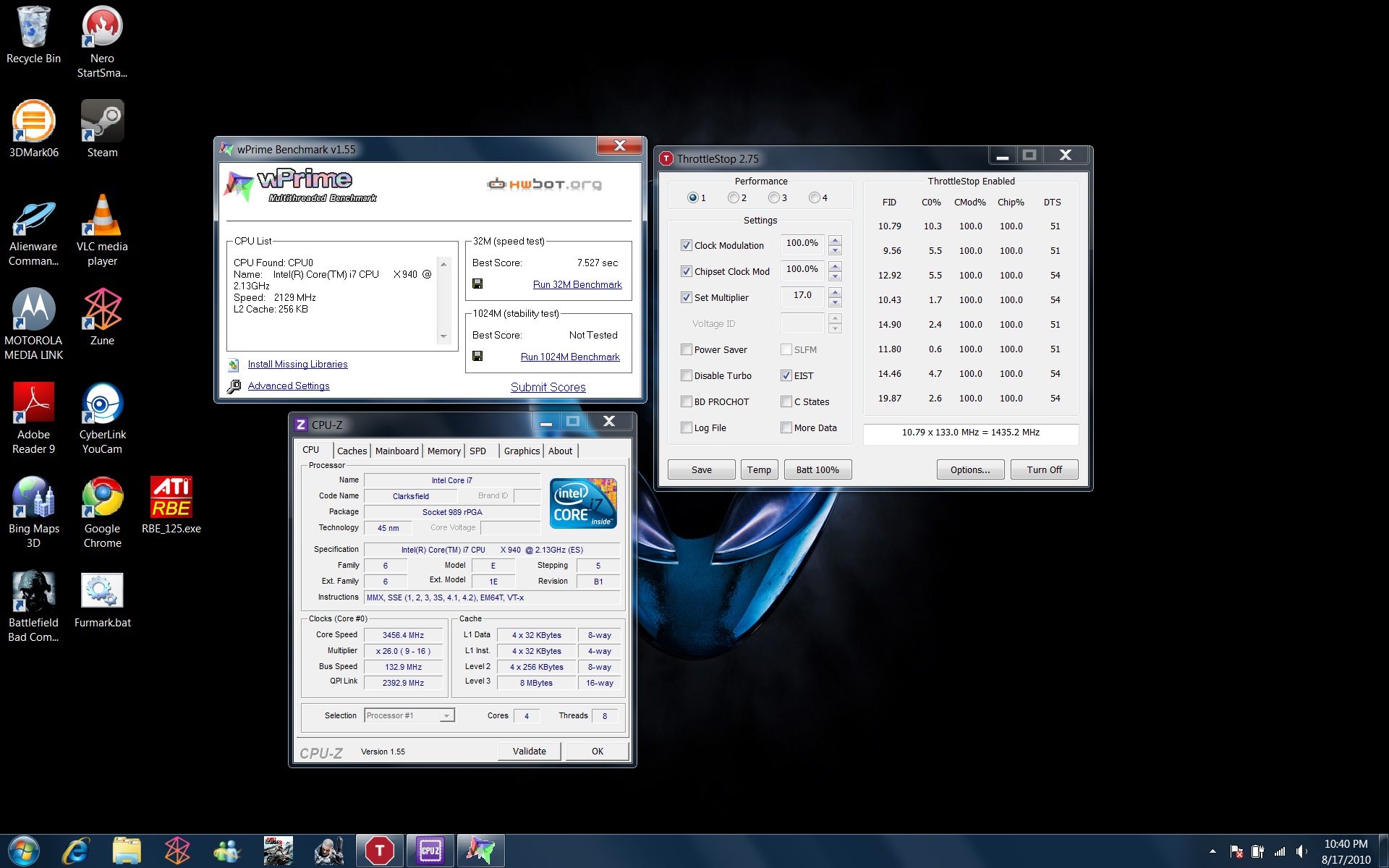Open Battlefield Bad Company shortcut
Screen dimensions: 1389x868
tap(33, 606)
